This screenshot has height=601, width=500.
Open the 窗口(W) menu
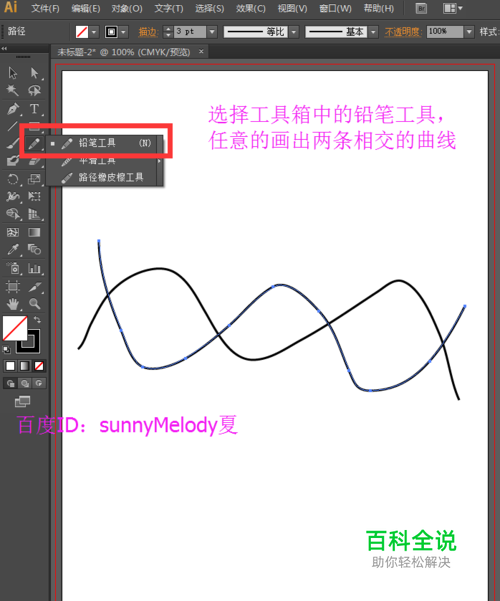(335, 8)
